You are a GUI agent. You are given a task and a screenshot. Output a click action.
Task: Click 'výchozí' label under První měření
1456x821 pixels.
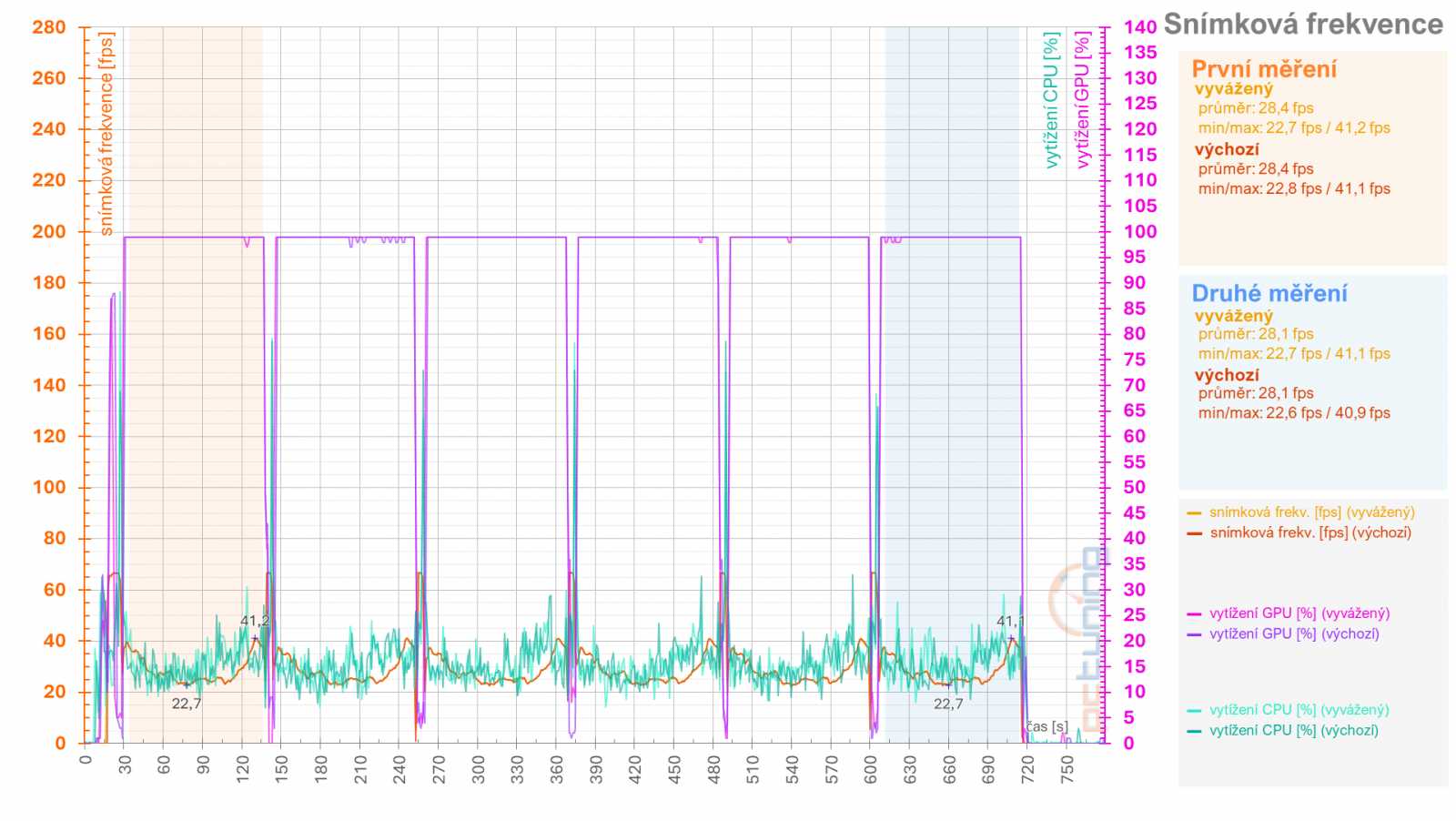(x=1227, y=149)
